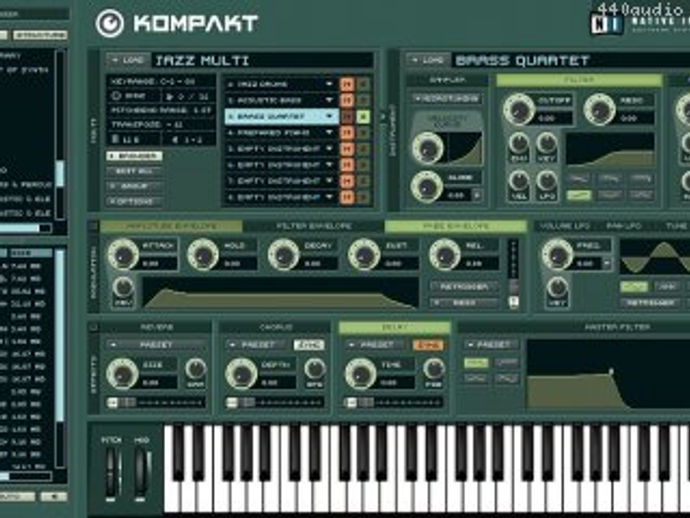This screenshot has height=518, width=690.
Task: Click the filter Reso knob
Action: [599, 109]
